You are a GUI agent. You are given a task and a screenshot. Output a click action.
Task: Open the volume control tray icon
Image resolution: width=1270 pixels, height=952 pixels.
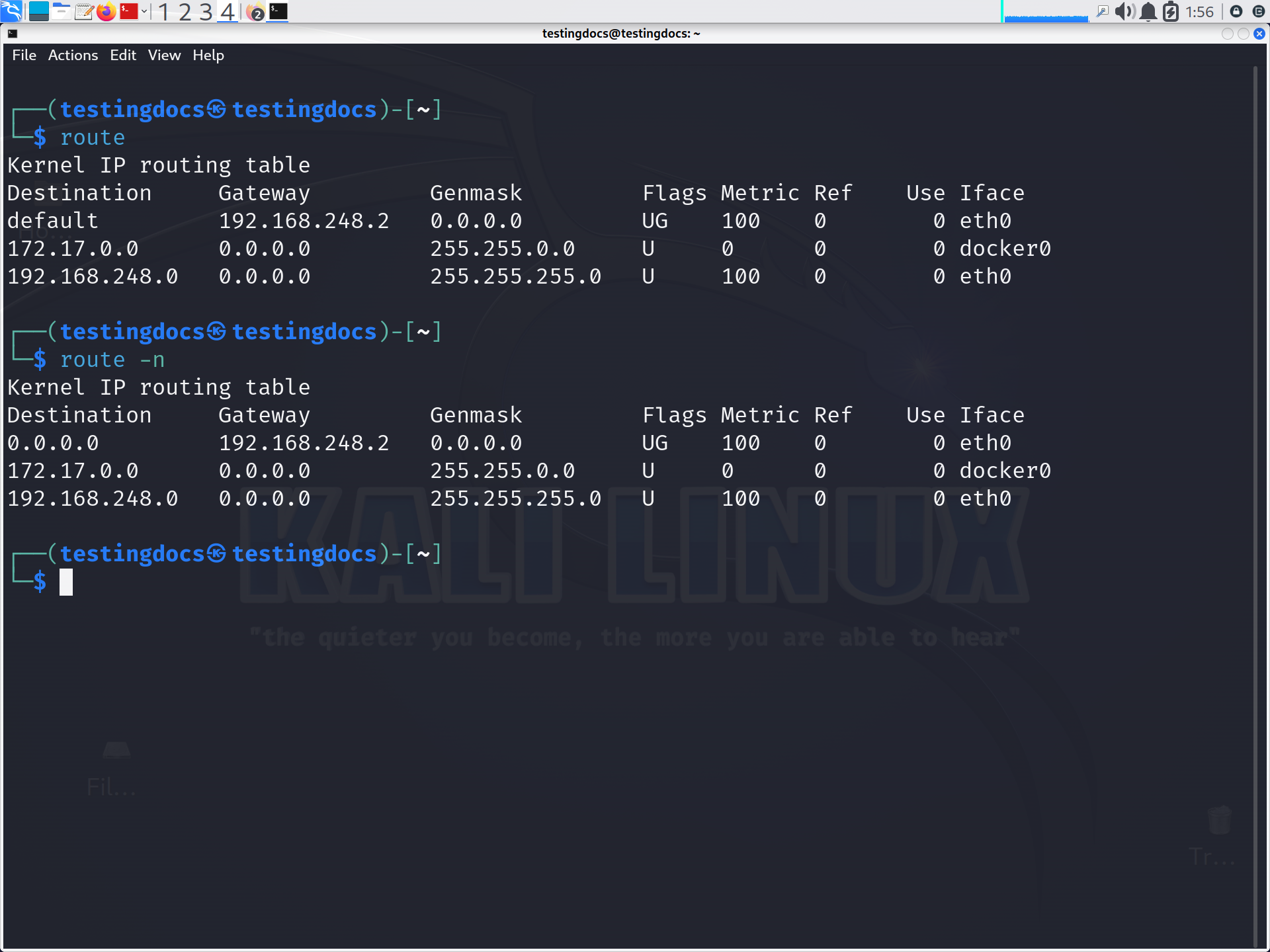1124,11
